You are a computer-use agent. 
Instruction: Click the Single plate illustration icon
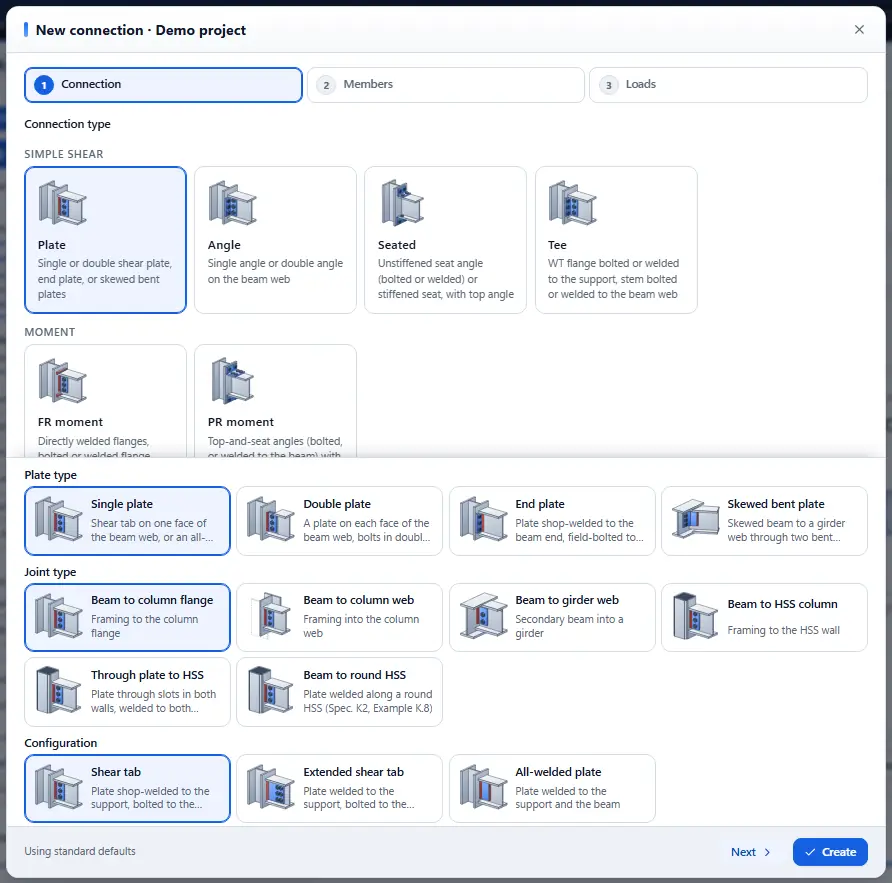pyautogui.click(x=59, y=520)
